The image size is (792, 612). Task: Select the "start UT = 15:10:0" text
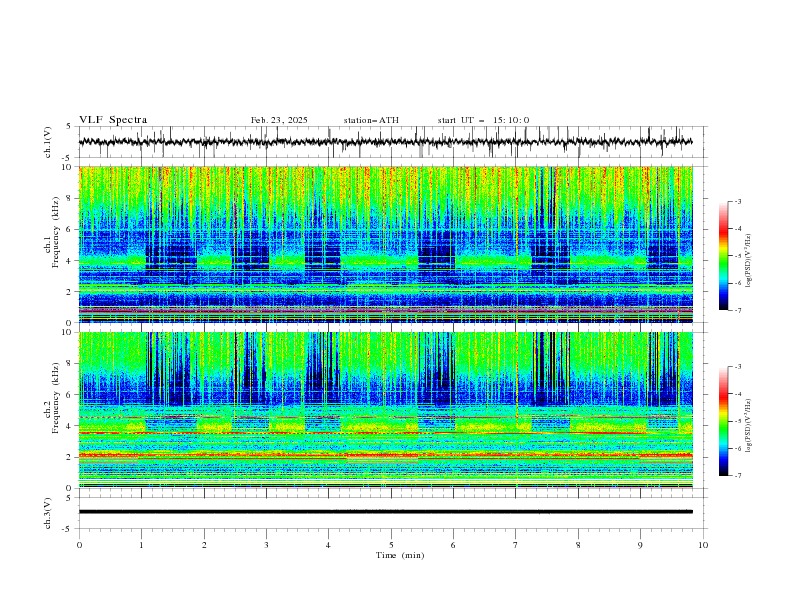[483, 120]
